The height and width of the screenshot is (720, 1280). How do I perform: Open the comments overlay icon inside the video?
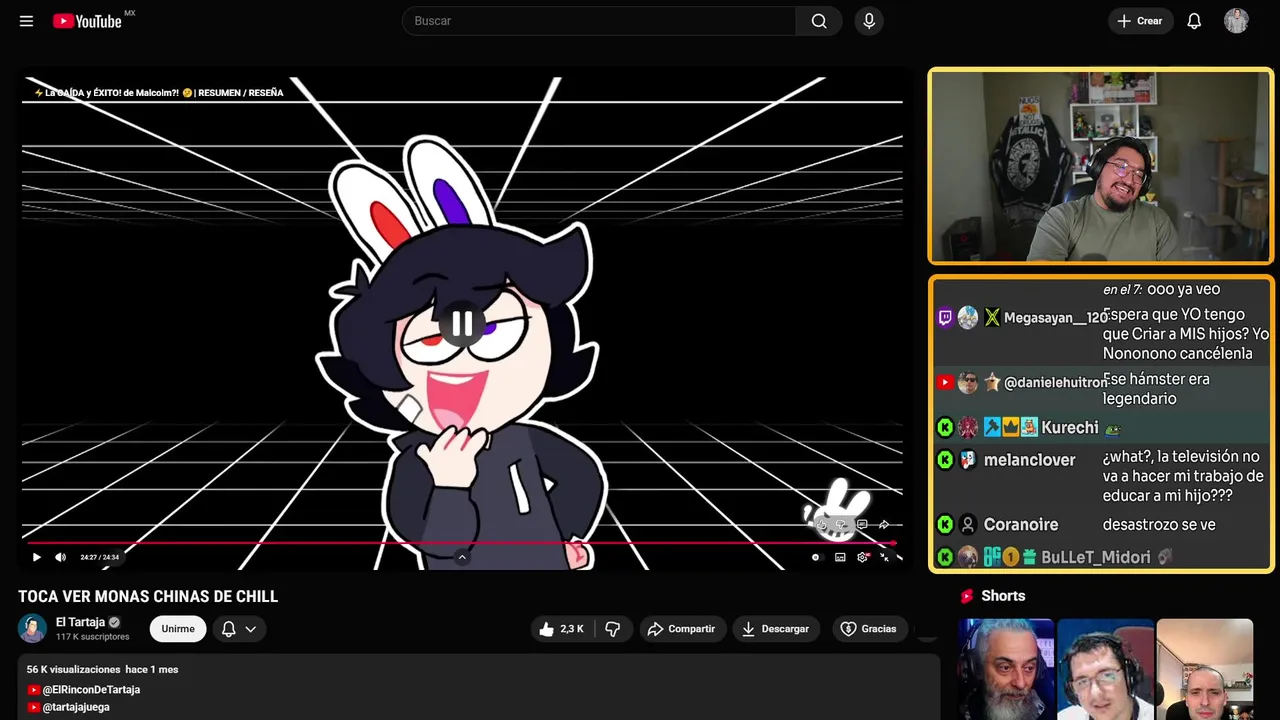862,524
